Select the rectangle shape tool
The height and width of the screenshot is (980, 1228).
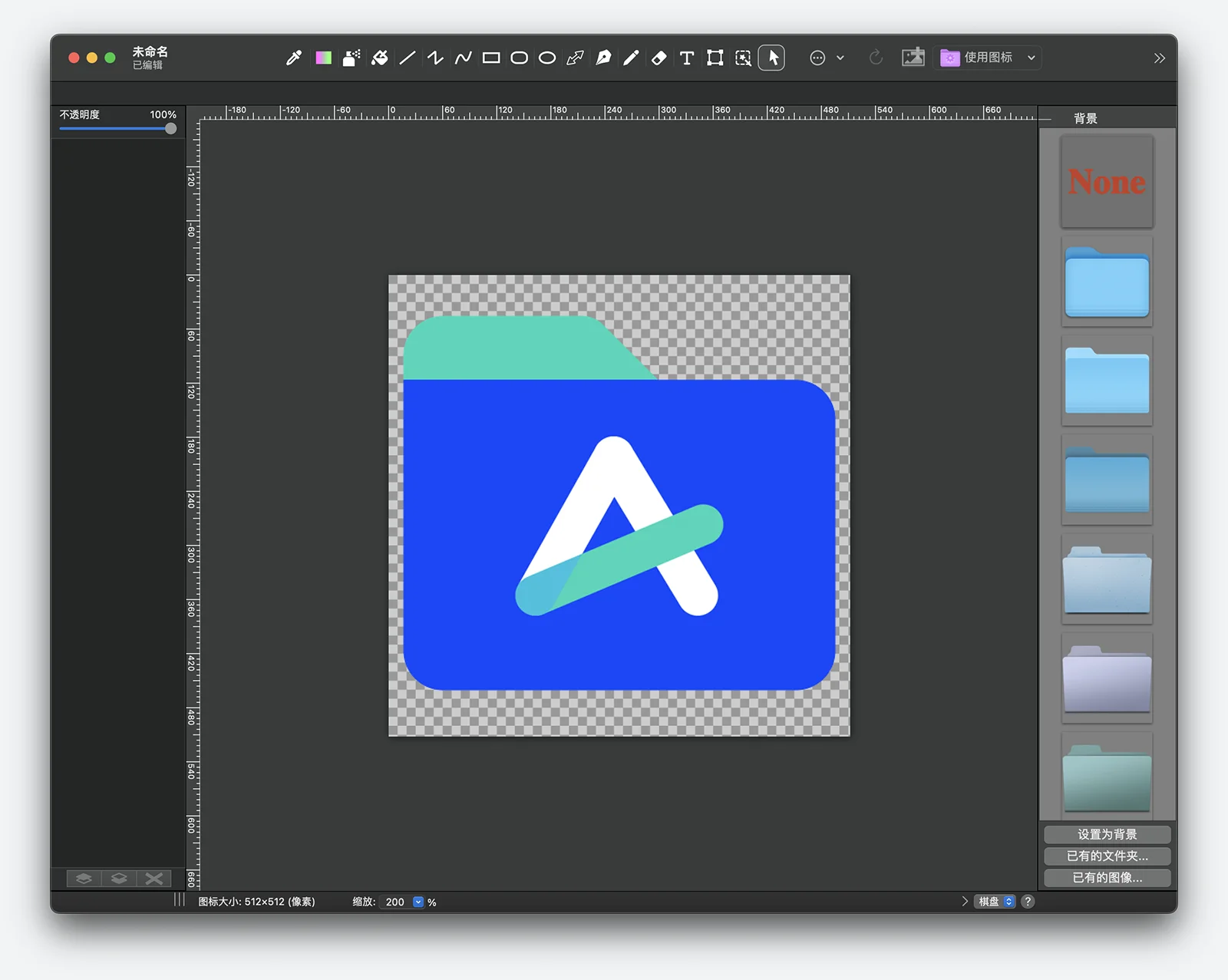tap(491, 58)
